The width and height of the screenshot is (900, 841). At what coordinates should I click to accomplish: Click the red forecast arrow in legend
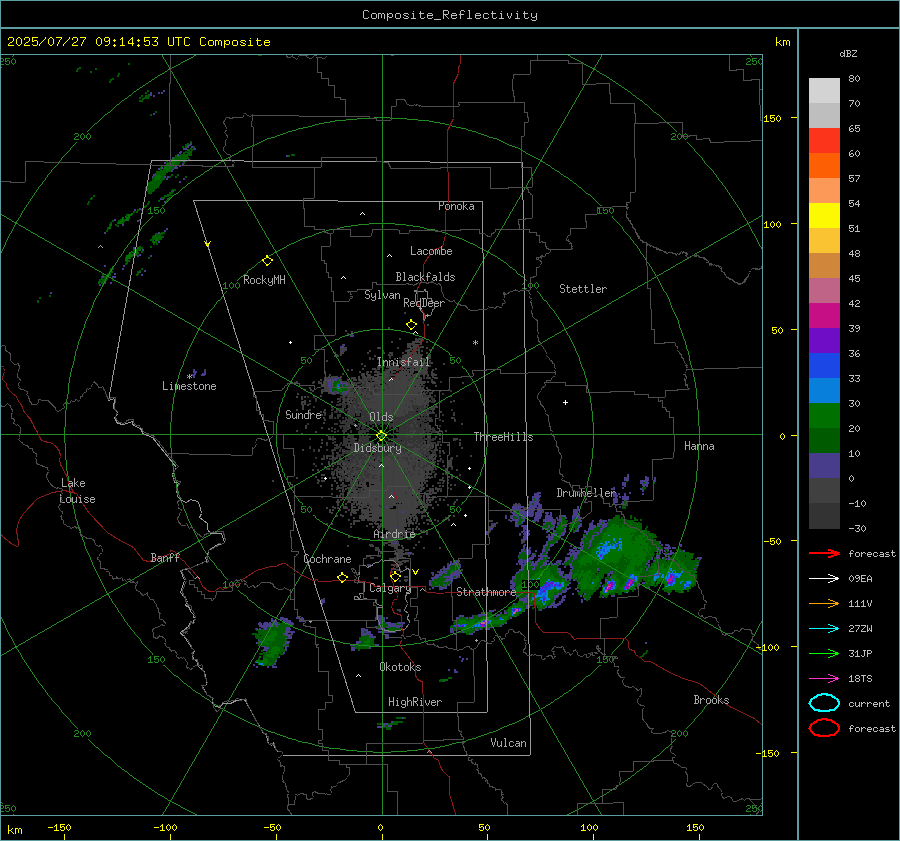(824, 553)
